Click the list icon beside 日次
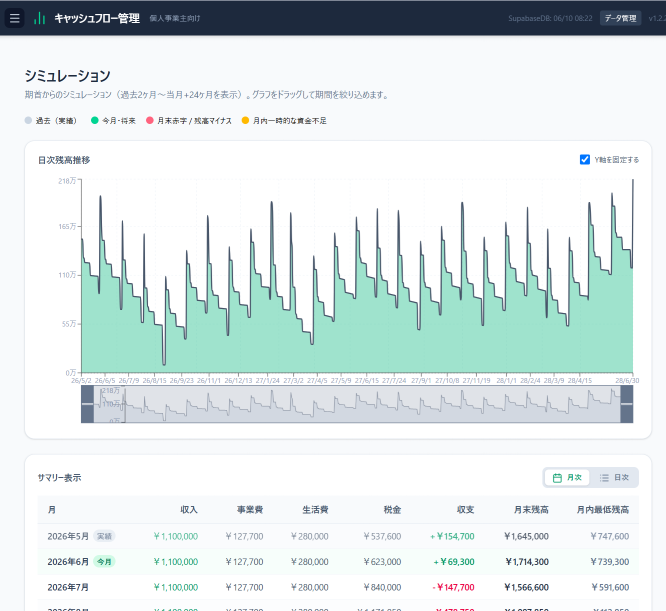 [x=604, y=478]
